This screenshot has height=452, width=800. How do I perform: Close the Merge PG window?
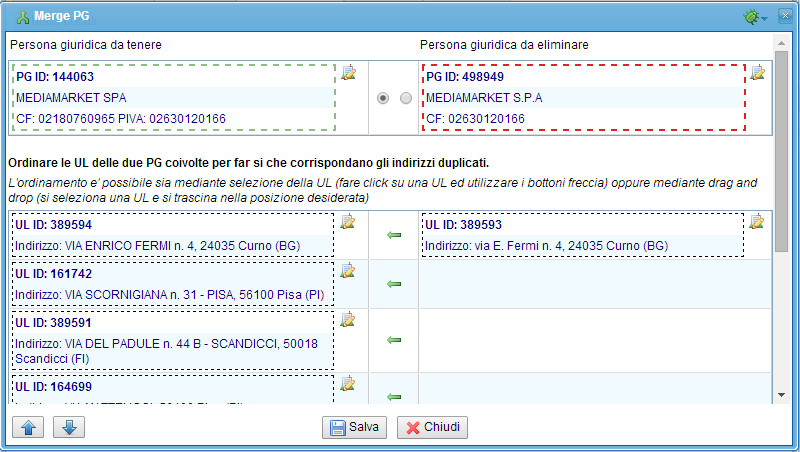785,16
